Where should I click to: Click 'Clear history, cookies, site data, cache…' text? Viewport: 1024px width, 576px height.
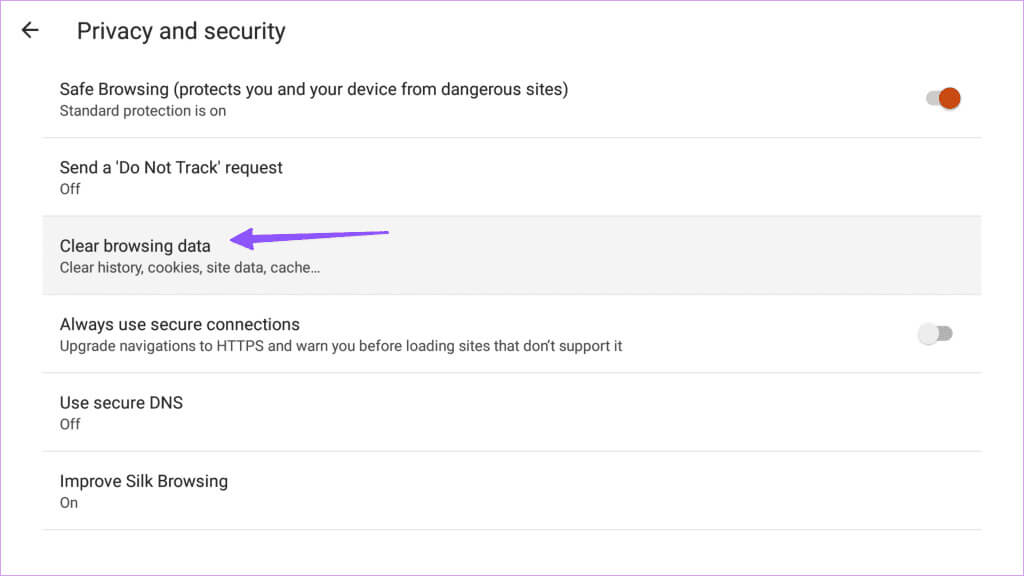coord(189,268)
